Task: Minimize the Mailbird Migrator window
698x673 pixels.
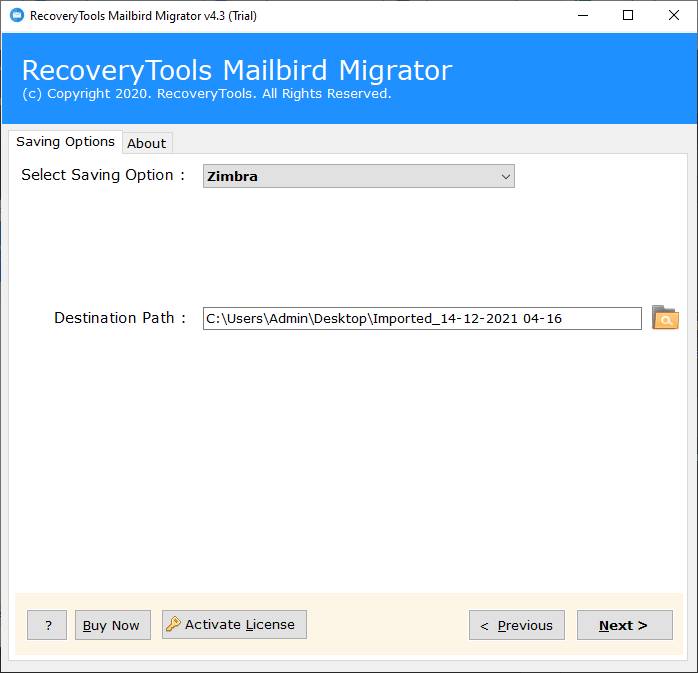Action: (x=583, y=16)
